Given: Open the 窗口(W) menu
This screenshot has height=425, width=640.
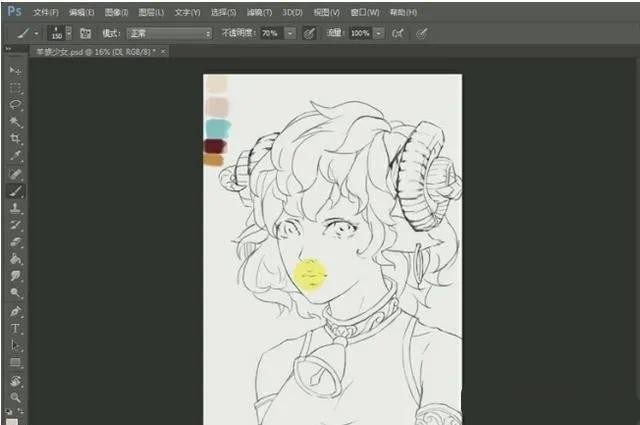Looking at the screenshot, I should [x=365, y=12].
